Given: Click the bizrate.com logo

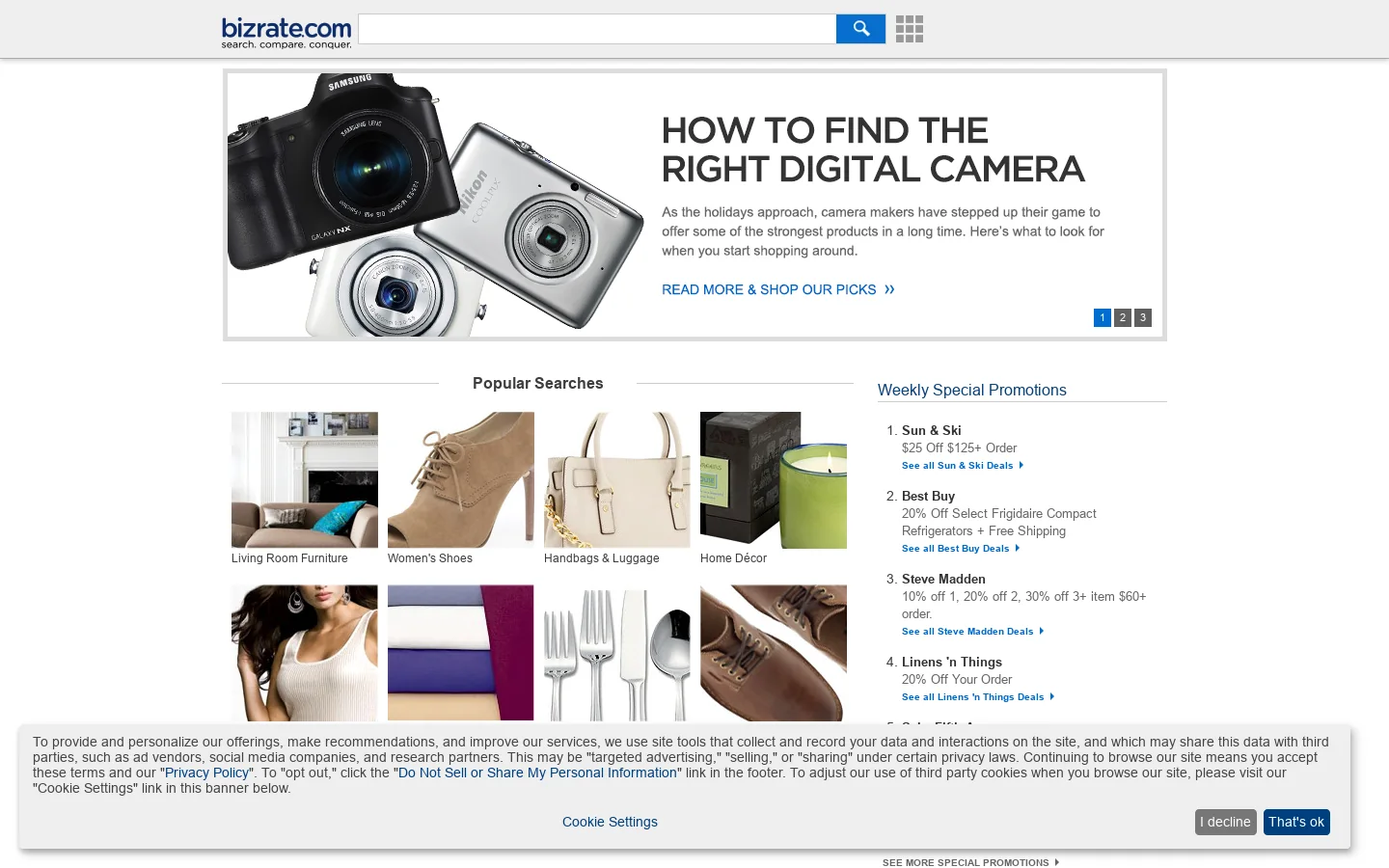Looking at the screenshot, I should (x=286, y=32).
